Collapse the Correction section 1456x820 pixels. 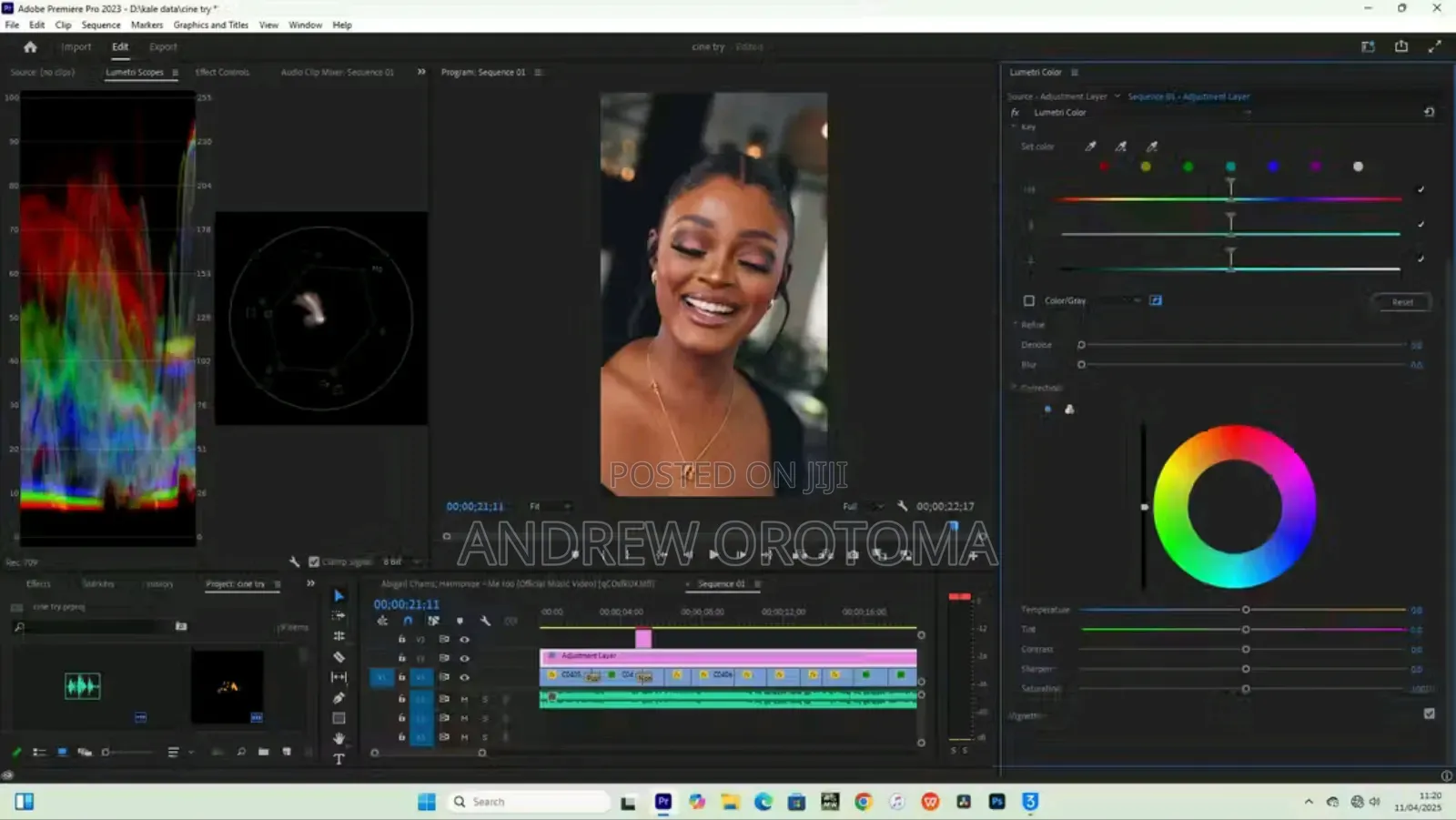(x=1014, y=388)
